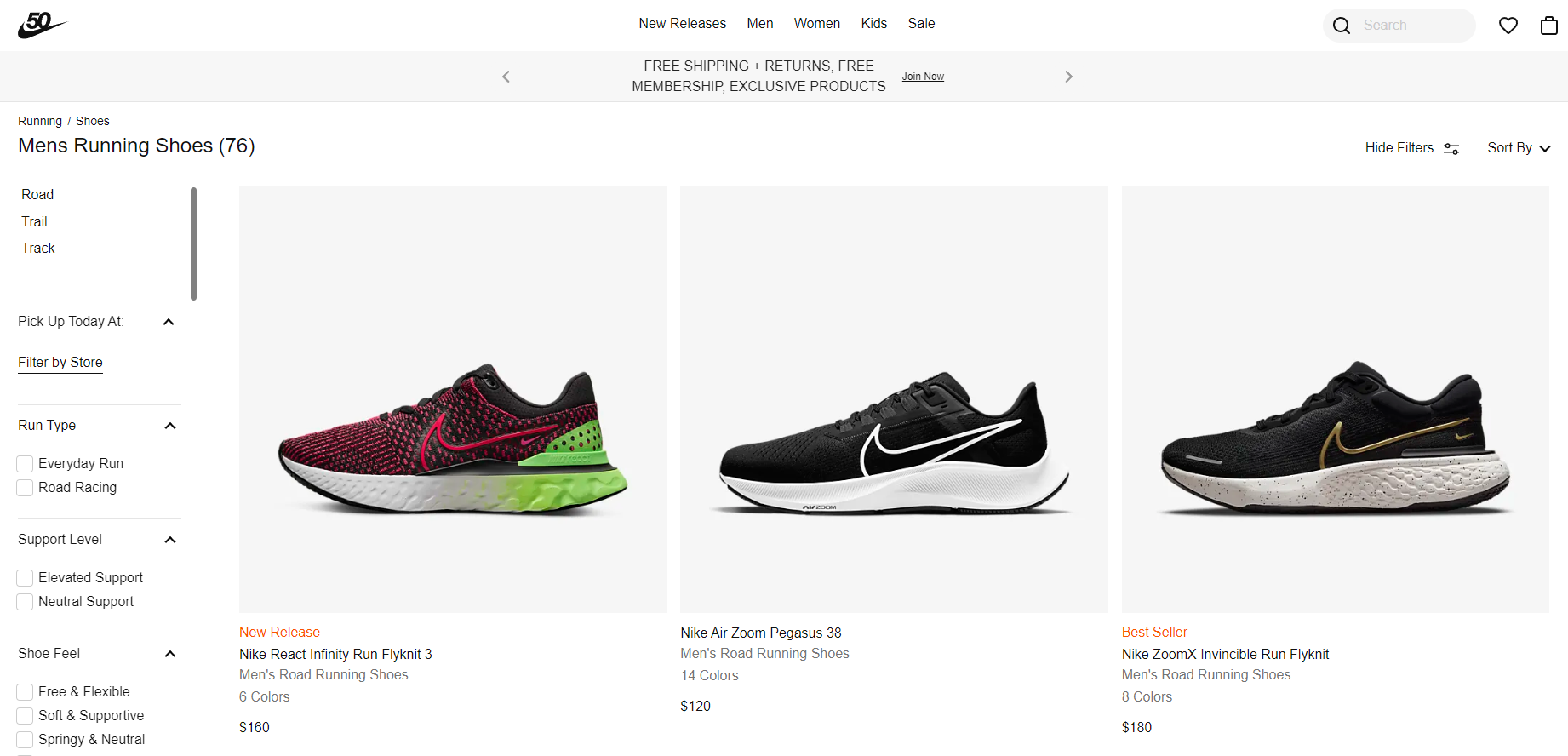Show next promo banner message
This screenshot has height=756, width=1568.
click(1068, 77)
